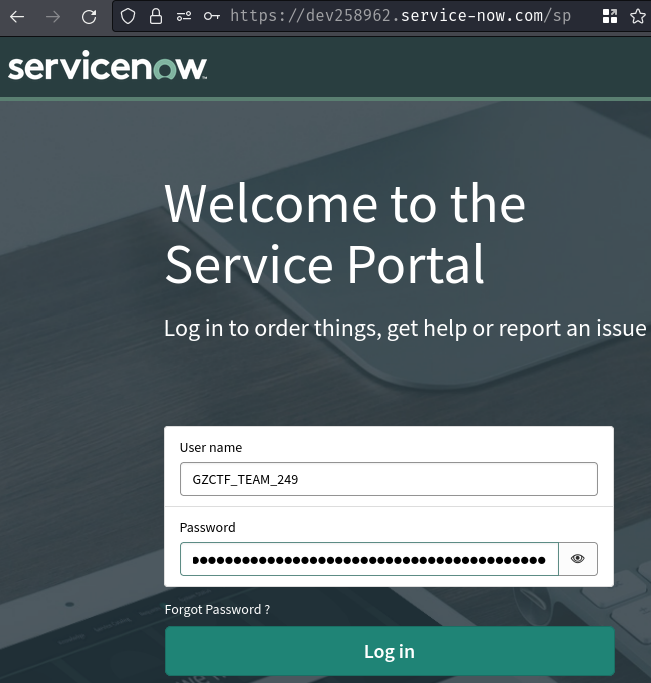651x683 pixels.
Task: Show password with the eye icon
Action: 578,559
